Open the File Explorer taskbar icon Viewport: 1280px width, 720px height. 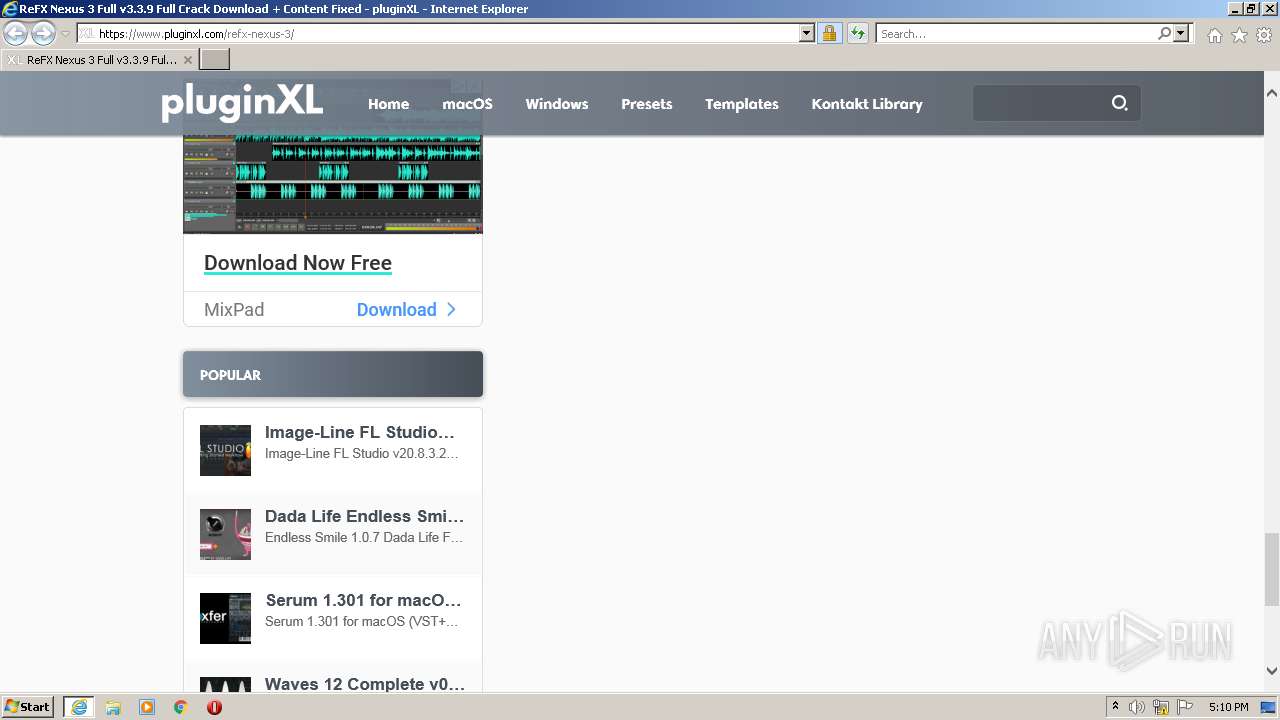point(113,707)
